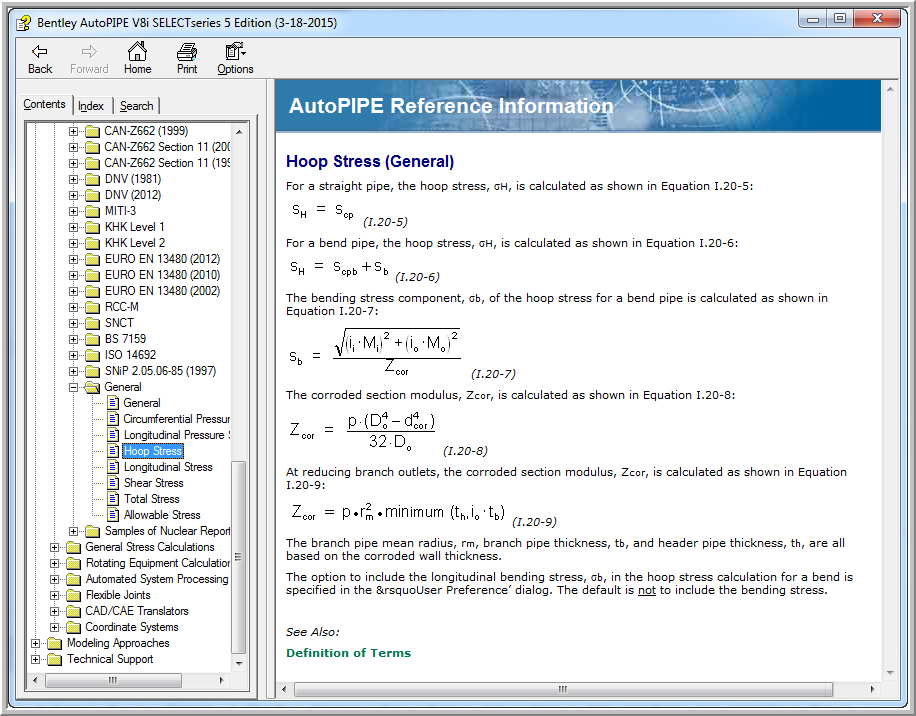This screenshot has height=716, width=916.
Task: Click the ISO 14692 folder icon
Action: coord(92,355)
